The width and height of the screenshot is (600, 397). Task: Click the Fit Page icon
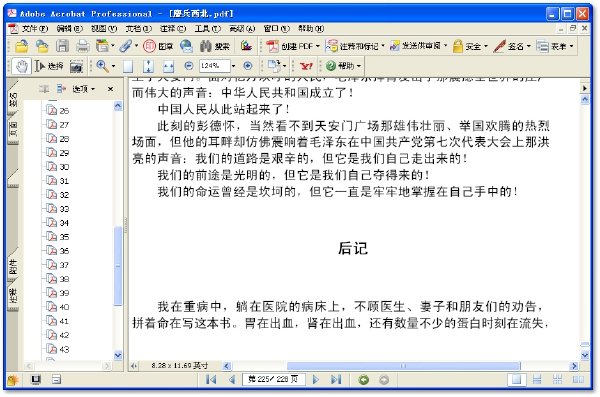(x=148, y=66)
